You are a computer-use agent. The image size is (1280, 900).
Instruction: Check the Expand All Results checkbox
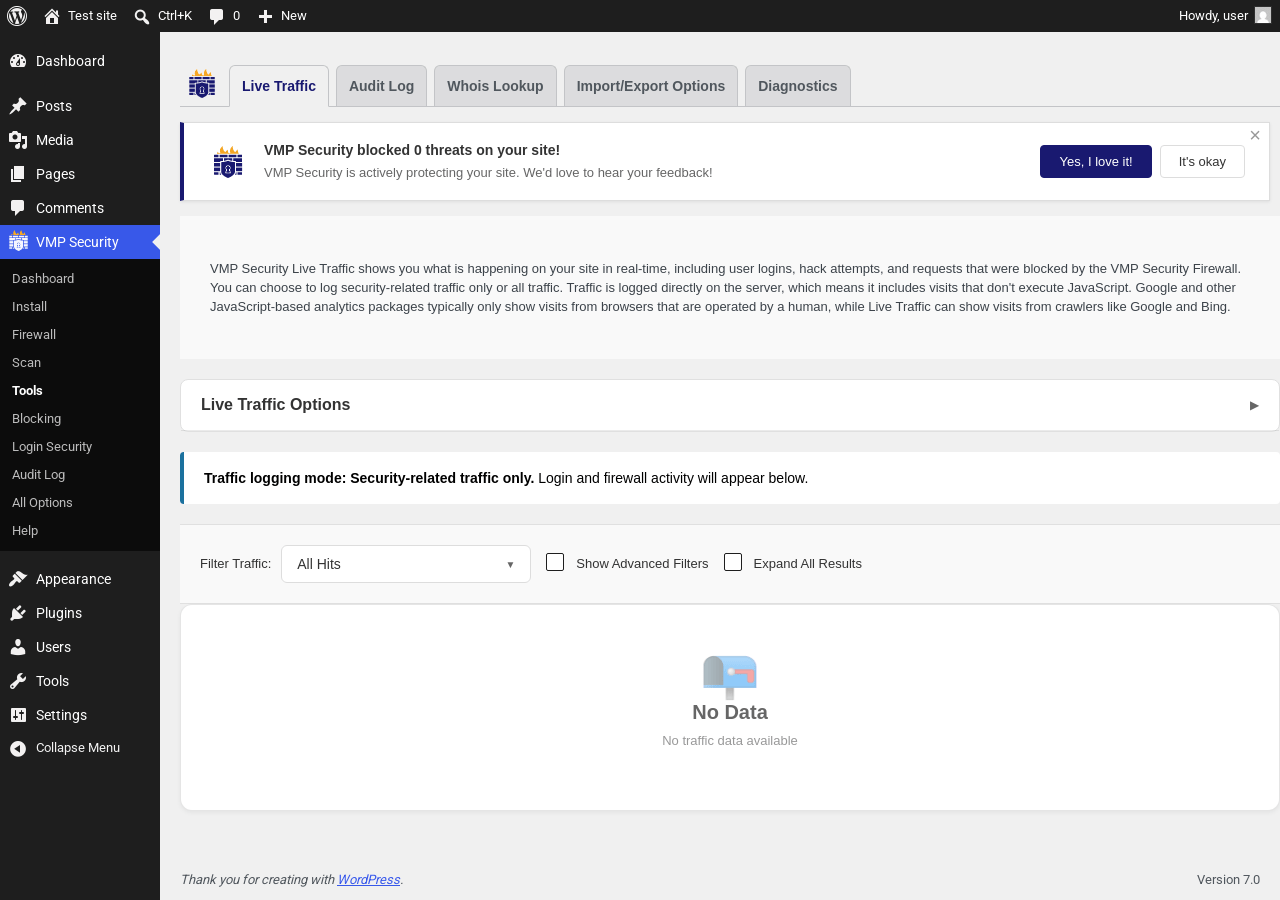click(733, 562)
